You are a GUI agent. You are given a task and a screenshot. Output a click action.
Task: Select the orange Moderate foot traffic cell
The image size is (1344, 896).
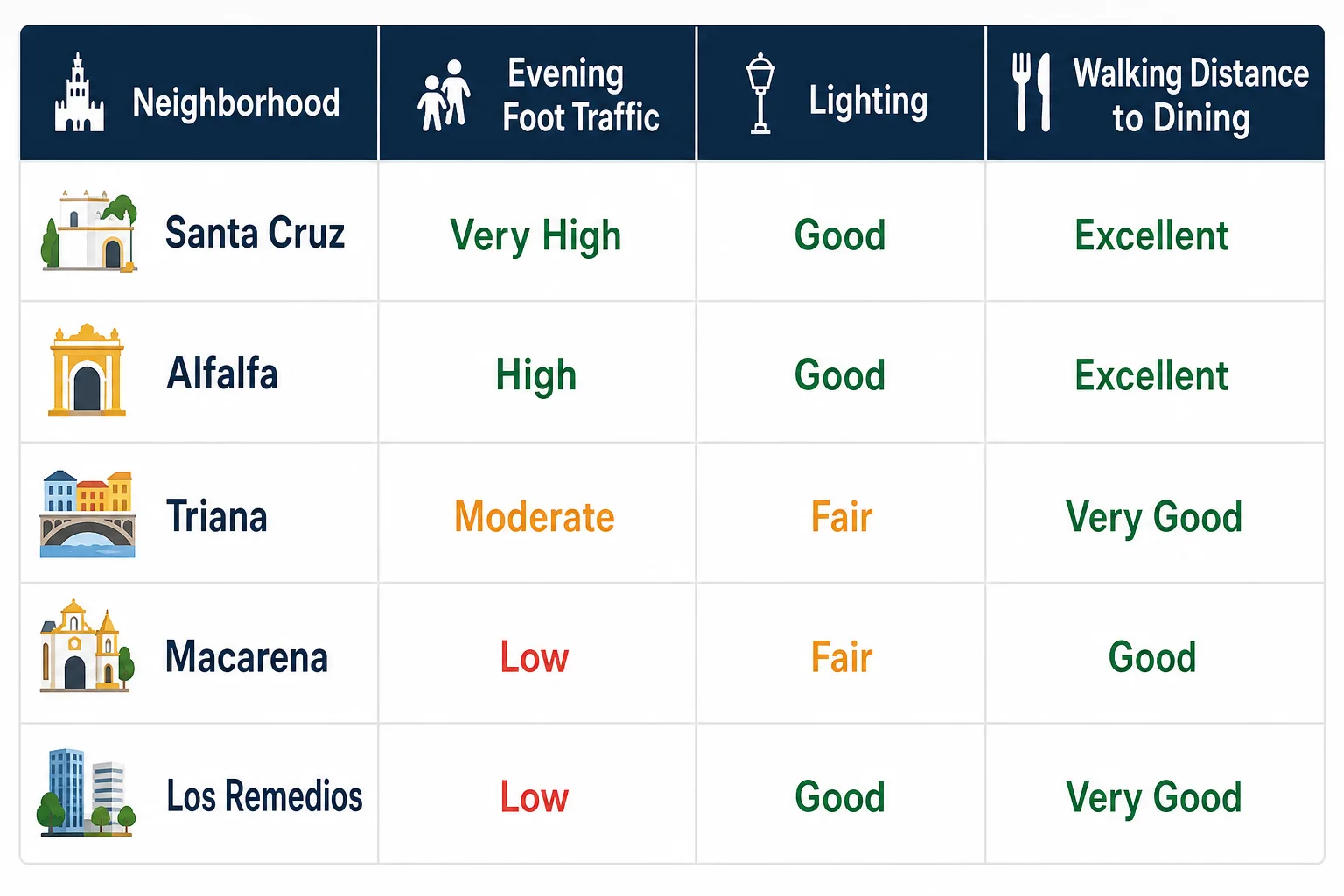535,517
